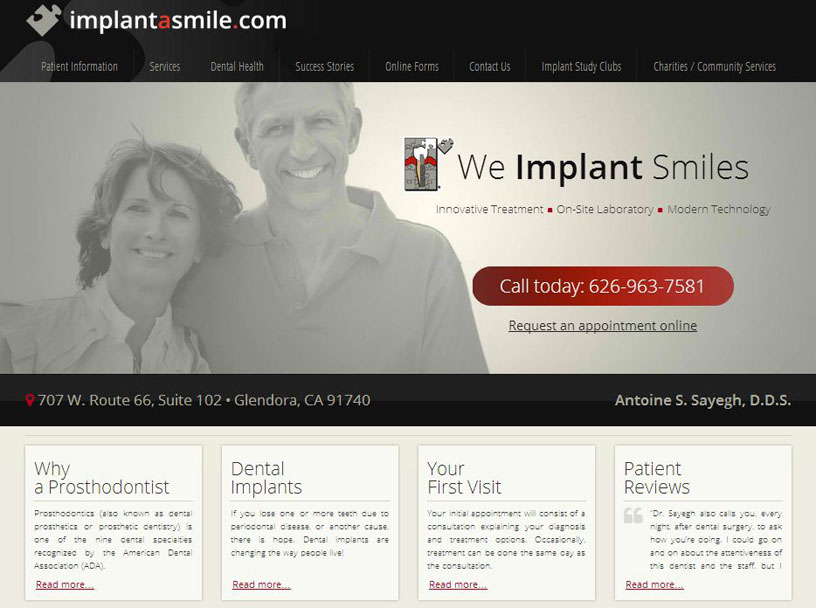Click the quotation mark icon in Patient Reviews
This screenshot has height=608, width=816.
pyautogui.click(x=633, y=515)
